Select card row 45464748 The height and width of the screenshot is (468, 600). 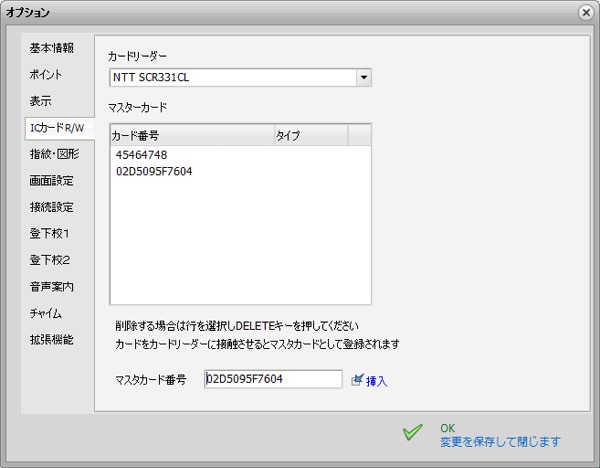click(240, 155)
